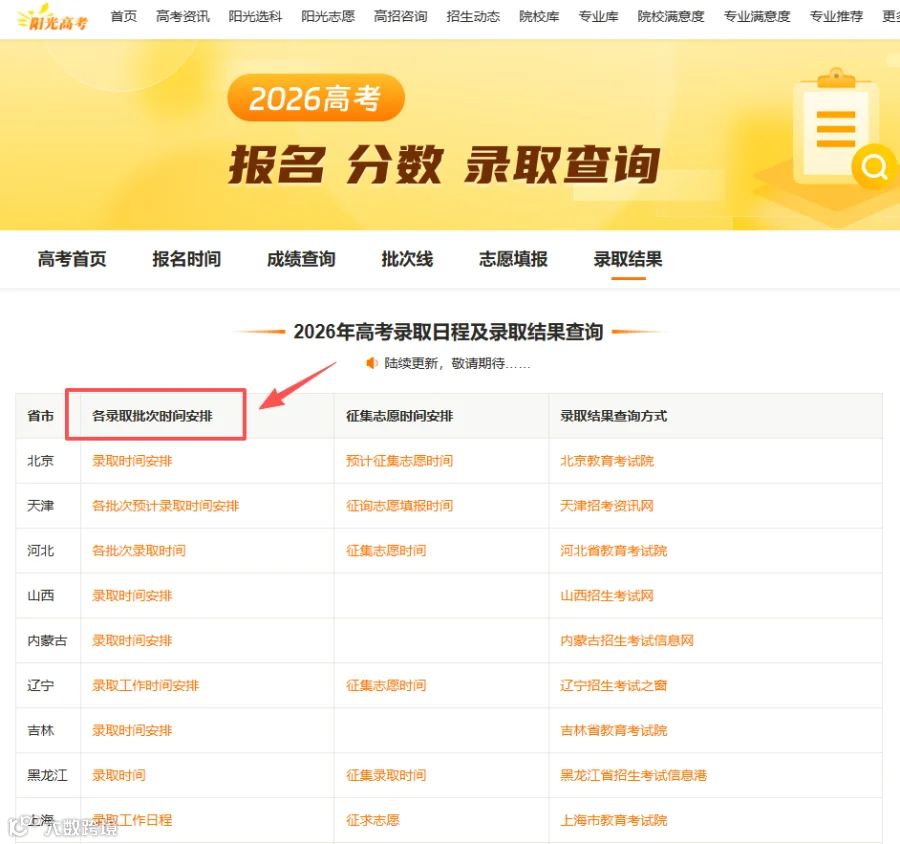Click the 2026年高考录取日程及录取结果查询 heading
The height and width of the screenshot is (844, 900).
[448, 332]
